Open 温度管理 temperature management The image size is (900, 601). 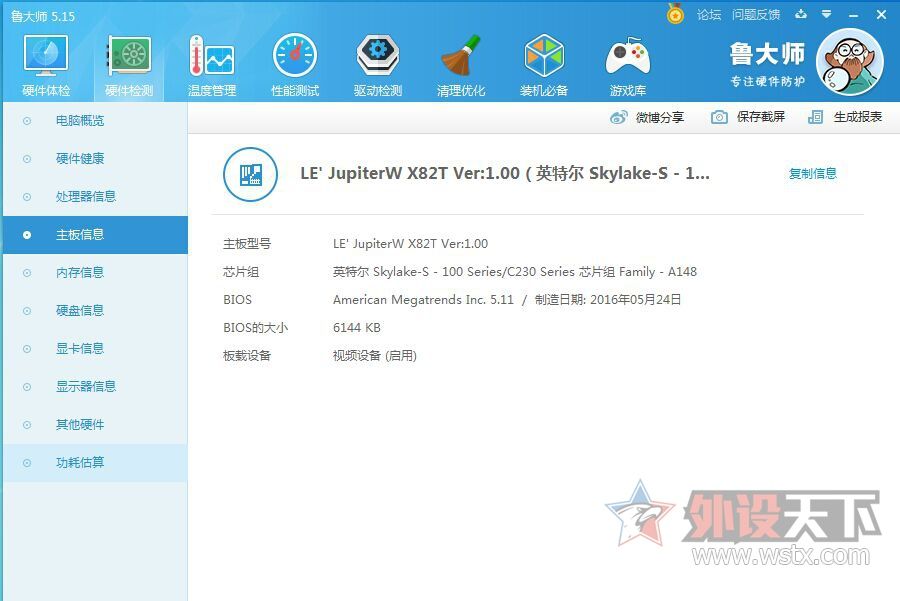click(x=212, y=64)
